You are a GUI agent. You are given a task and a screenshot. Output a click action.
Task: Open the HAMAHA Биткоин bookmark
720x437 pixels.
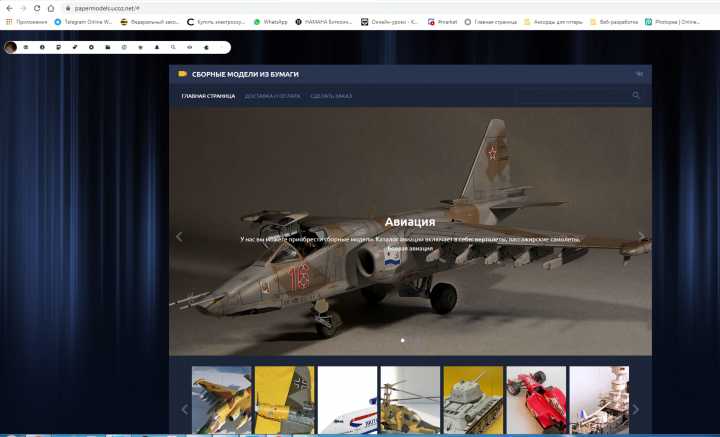324,22
